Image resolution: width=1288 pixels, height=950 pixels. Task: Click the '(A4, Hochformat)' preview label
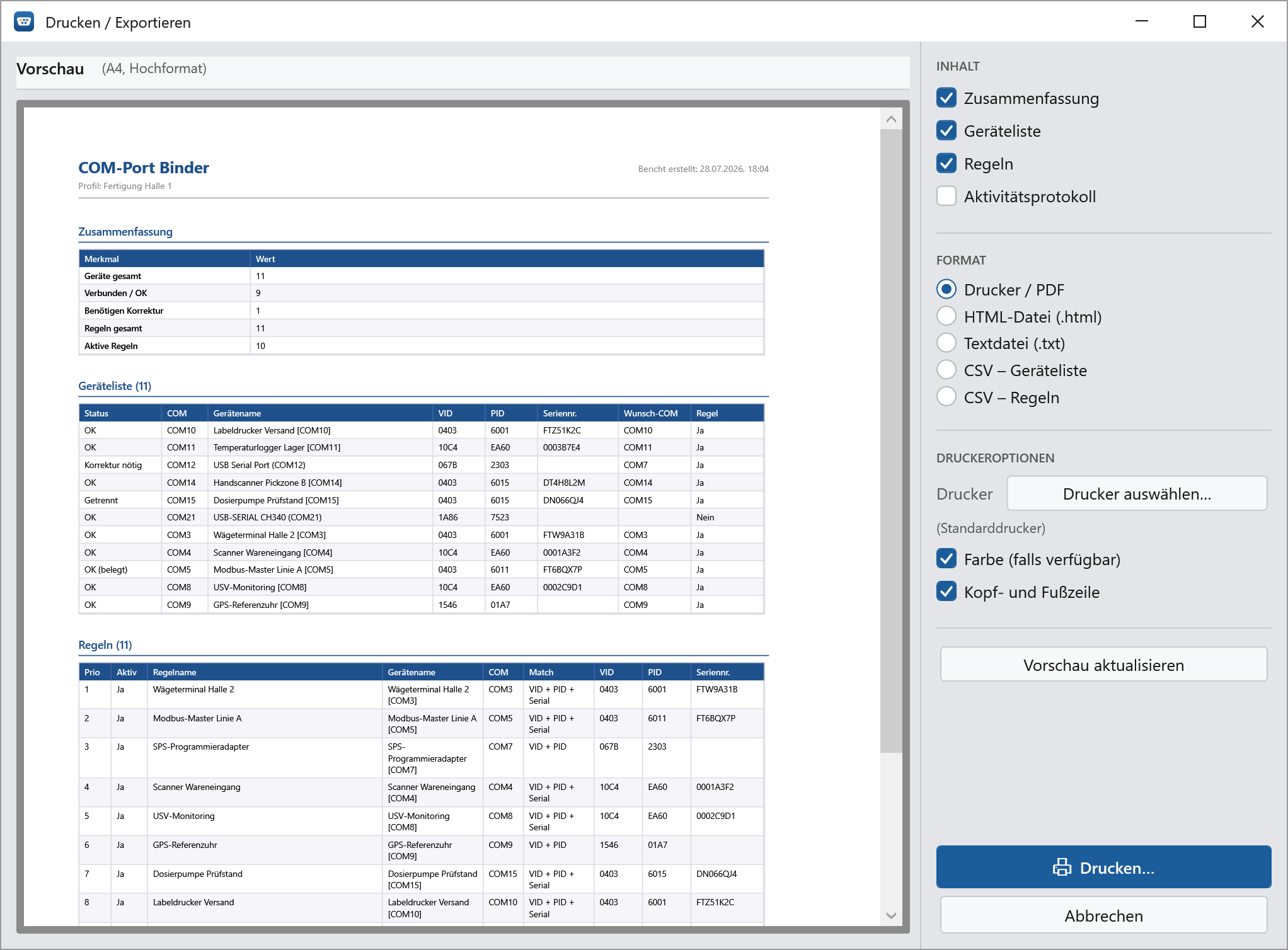(154, 68)
